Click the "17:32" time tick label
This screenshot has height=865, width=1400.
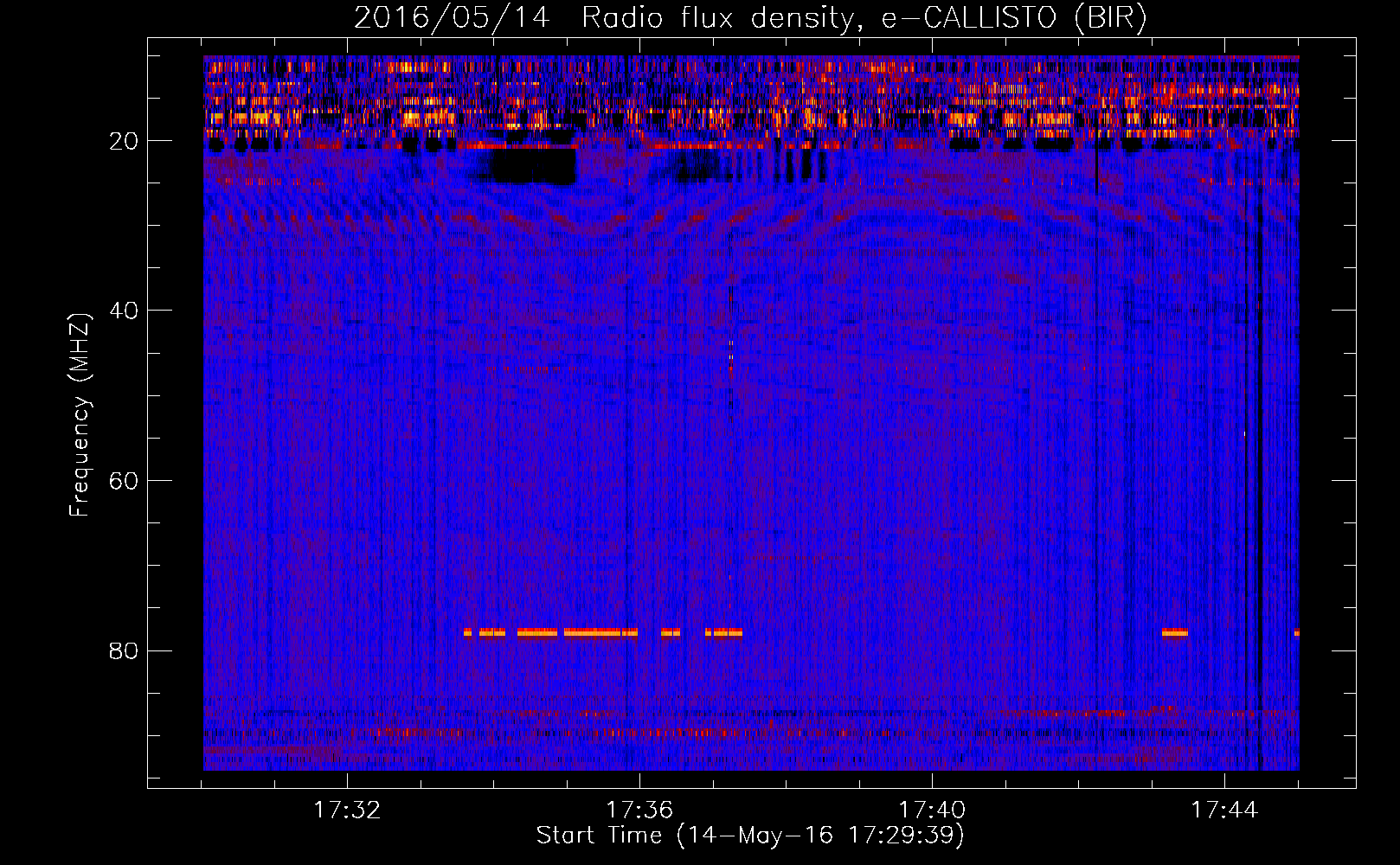(x=347, y=811)
